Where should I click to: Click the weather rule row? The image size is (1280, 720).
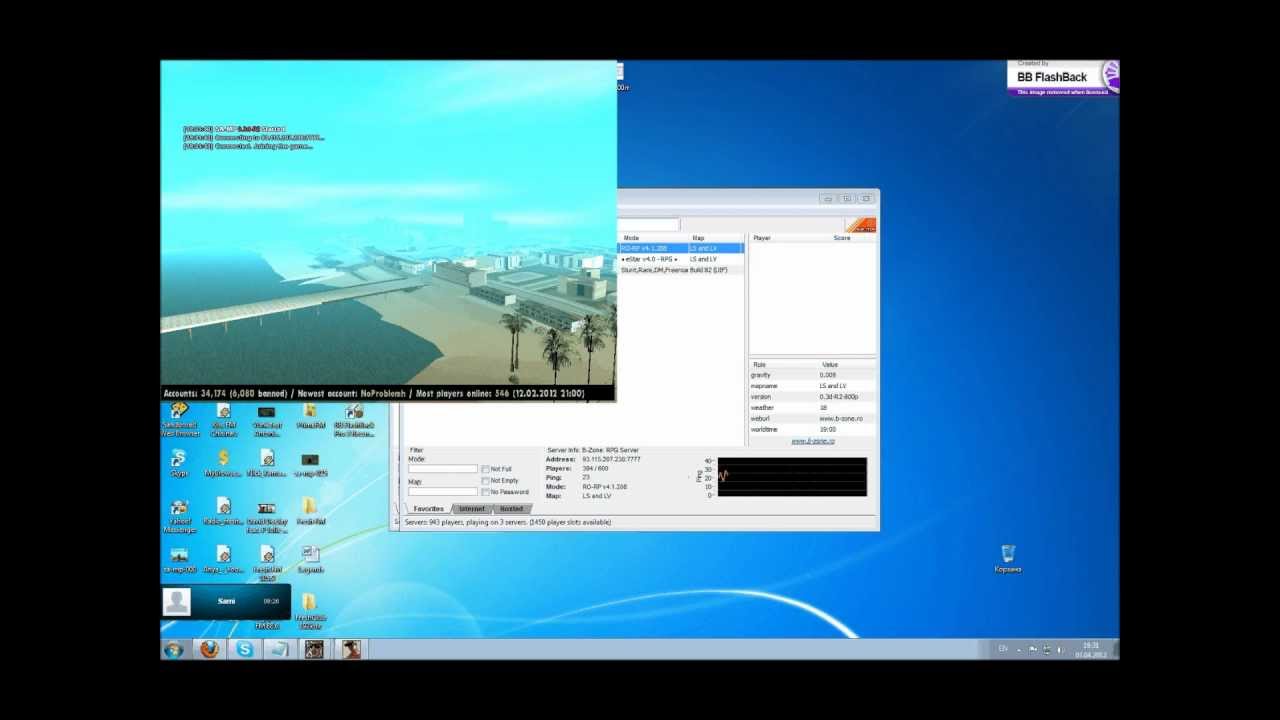pos(812,408)
